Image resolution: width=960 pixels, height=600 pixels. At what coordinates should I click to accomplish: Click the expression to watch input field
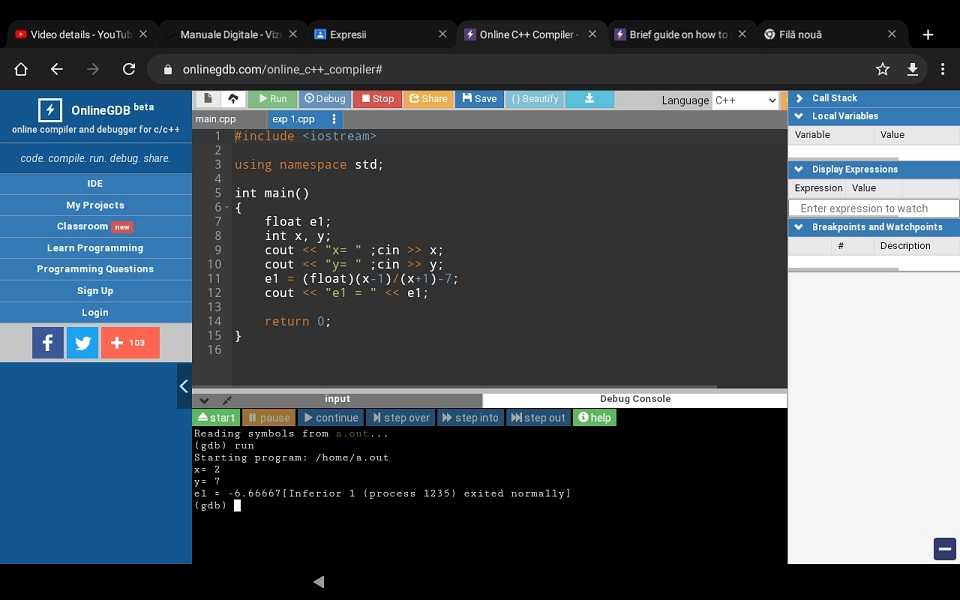873,208
